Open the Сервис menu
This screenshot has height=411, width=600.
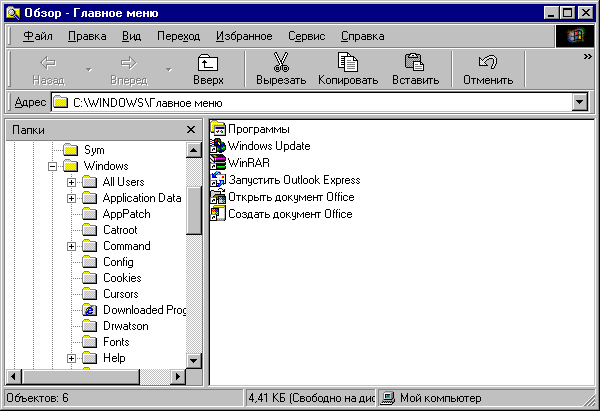307,36
